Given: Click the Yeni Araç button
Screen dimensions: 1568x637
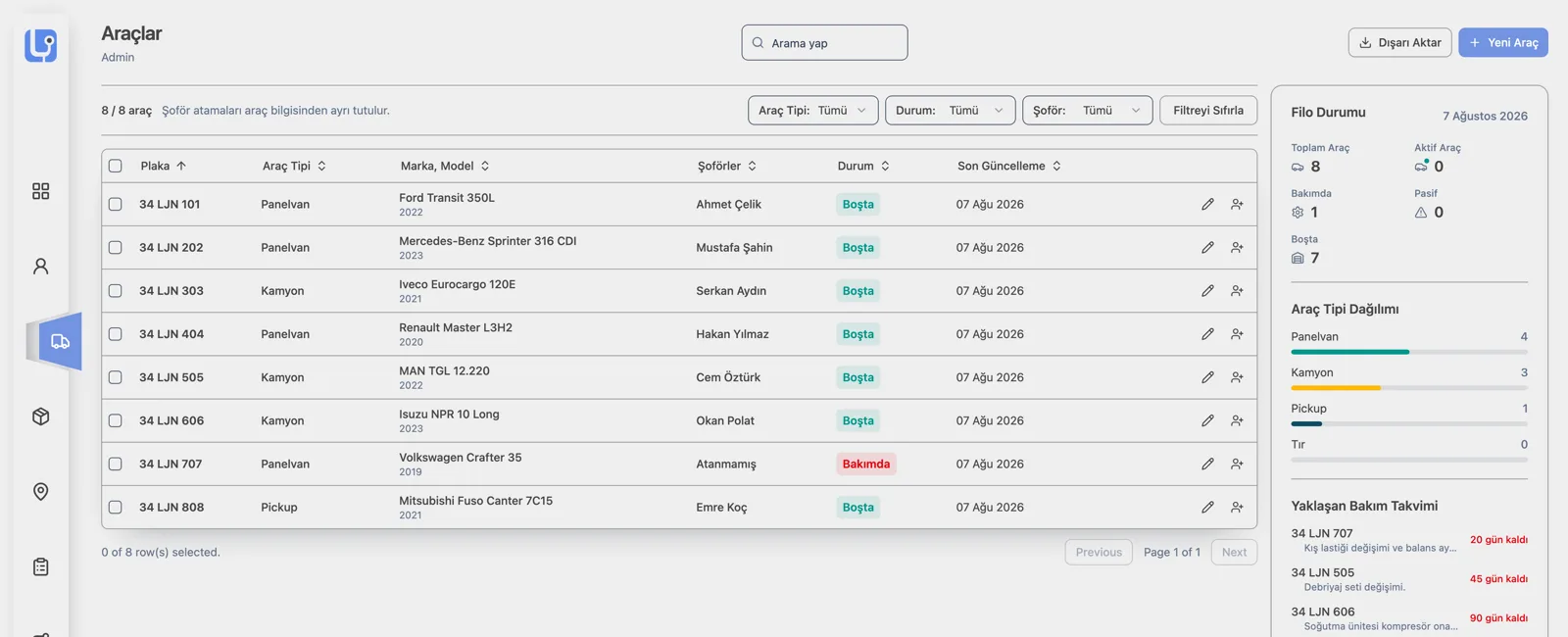Looking at the screenshot, I should 1503,42.
